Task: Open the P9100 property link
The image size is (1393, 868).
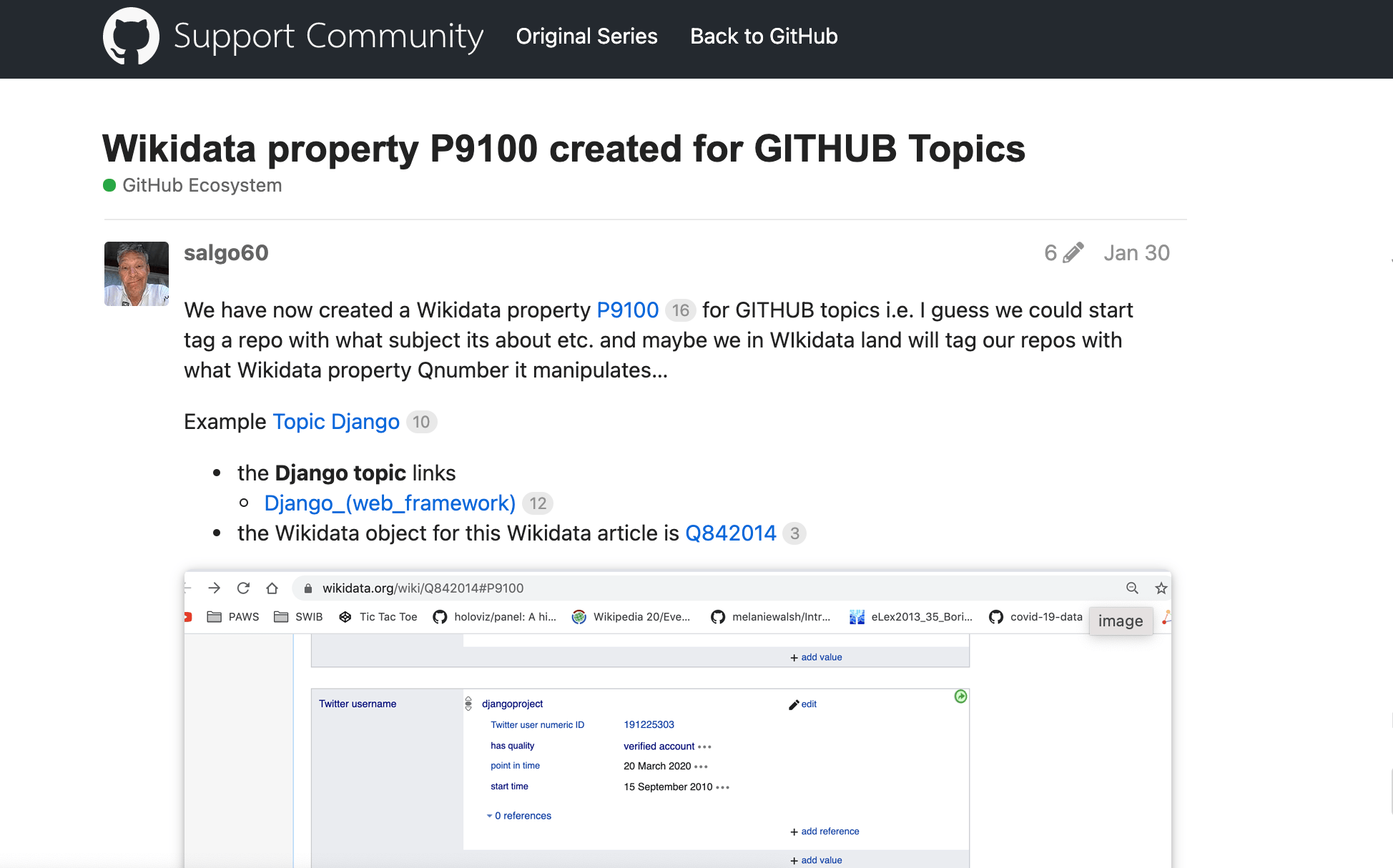Action: (627, 310)
